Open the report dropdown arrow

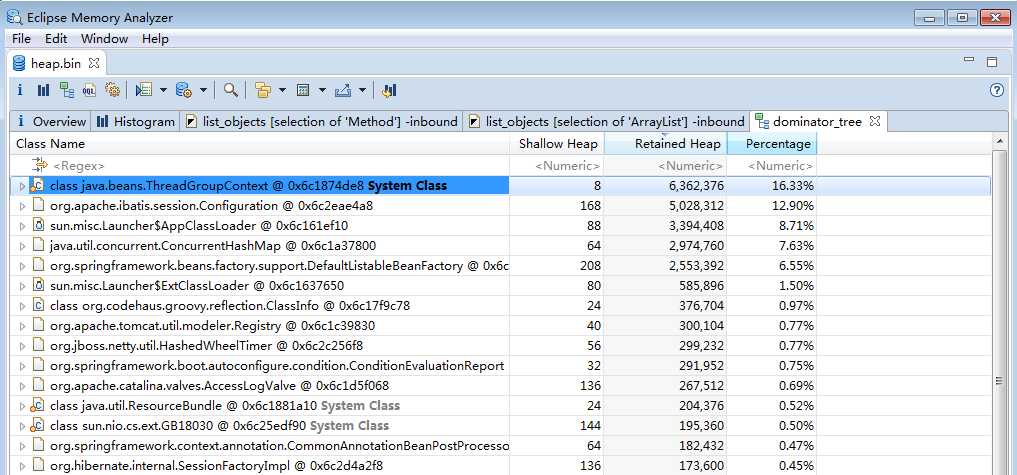click(163, 90)
